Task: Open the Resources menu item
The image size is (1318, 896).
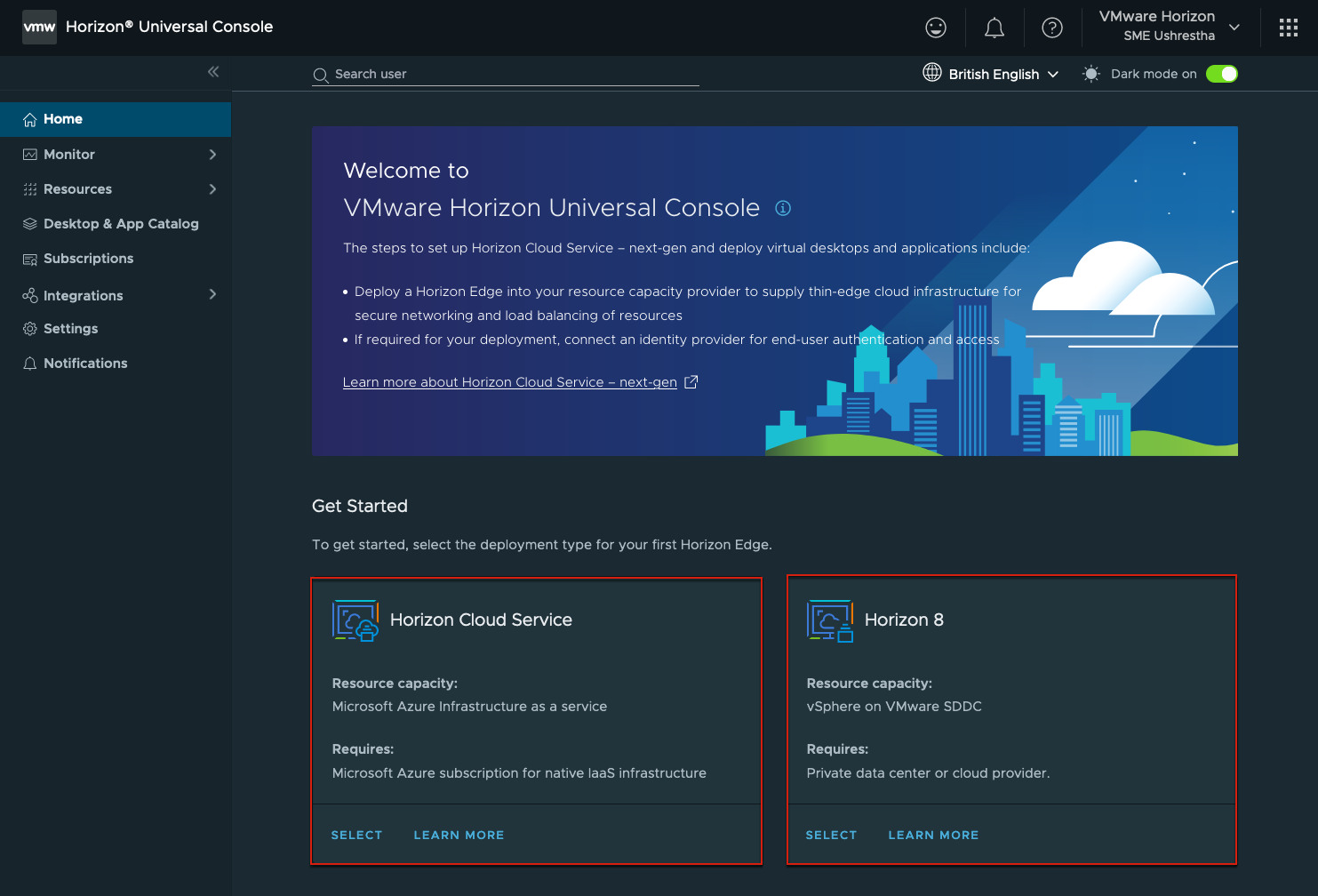Action: [116, 189]
